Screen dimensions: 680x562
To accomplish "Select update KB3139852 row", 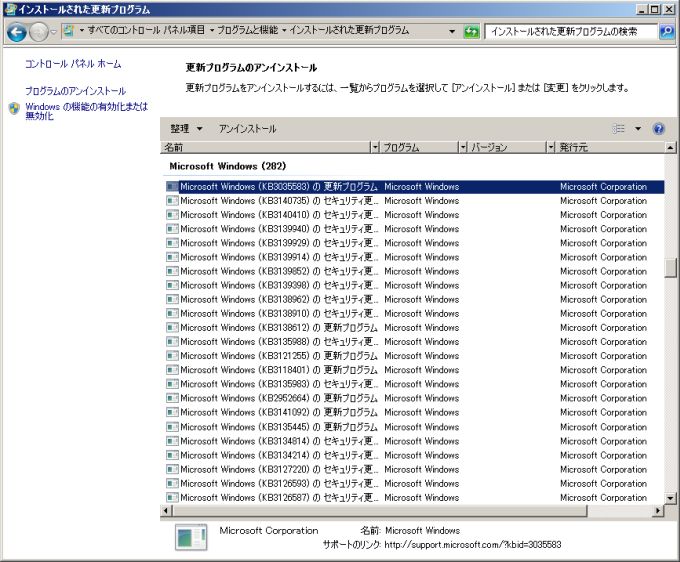I will point(415,271).
